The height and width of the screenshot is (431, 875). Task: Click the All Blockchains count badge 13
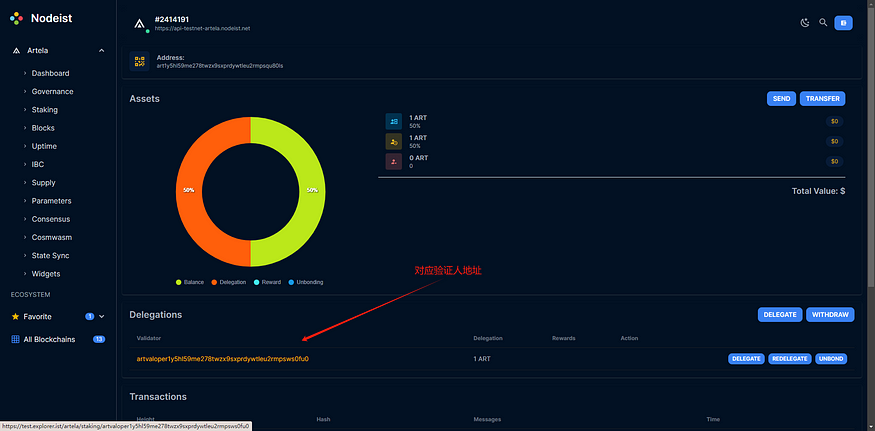point(99,339)
